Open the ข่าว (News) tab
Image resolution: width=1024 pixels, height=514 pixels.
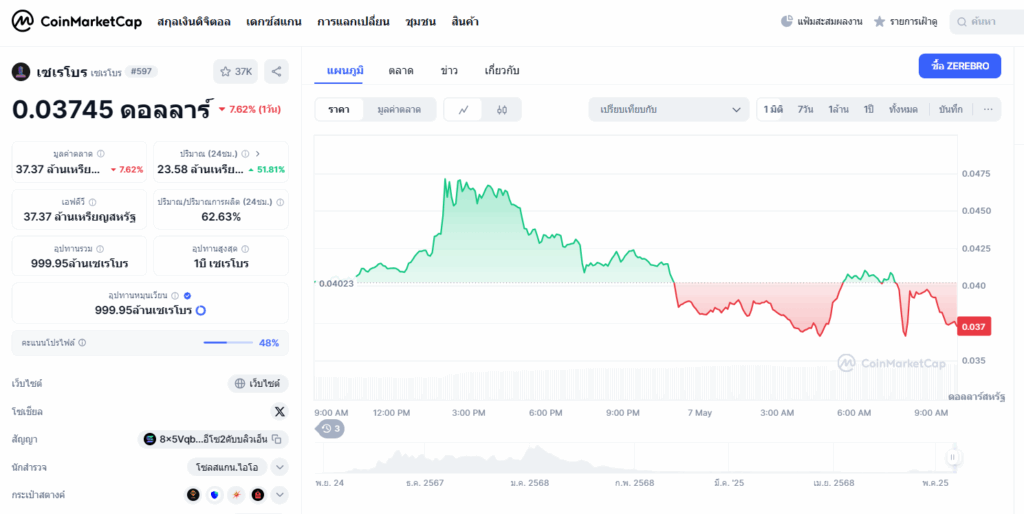point(449,70)
